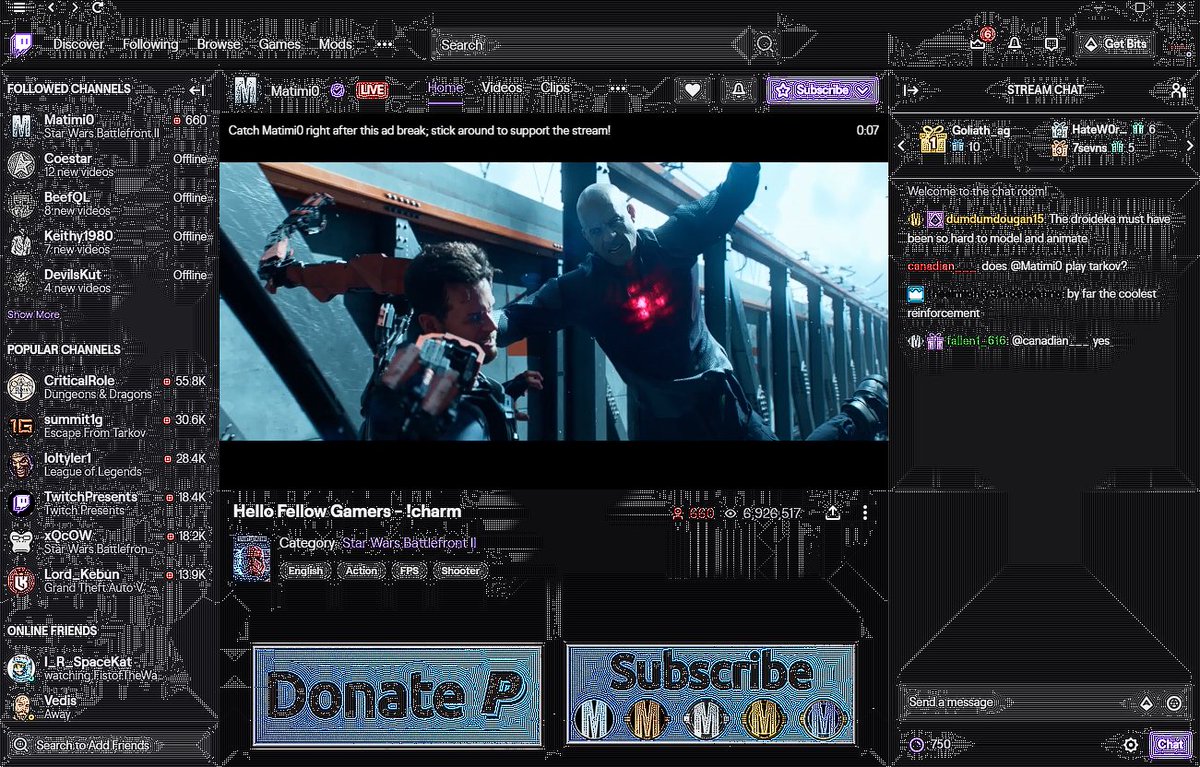The width and height of the screenshot is (1200, 767).
Task: Open the Keithy1980 channel
Action: [x=108, y=243]
